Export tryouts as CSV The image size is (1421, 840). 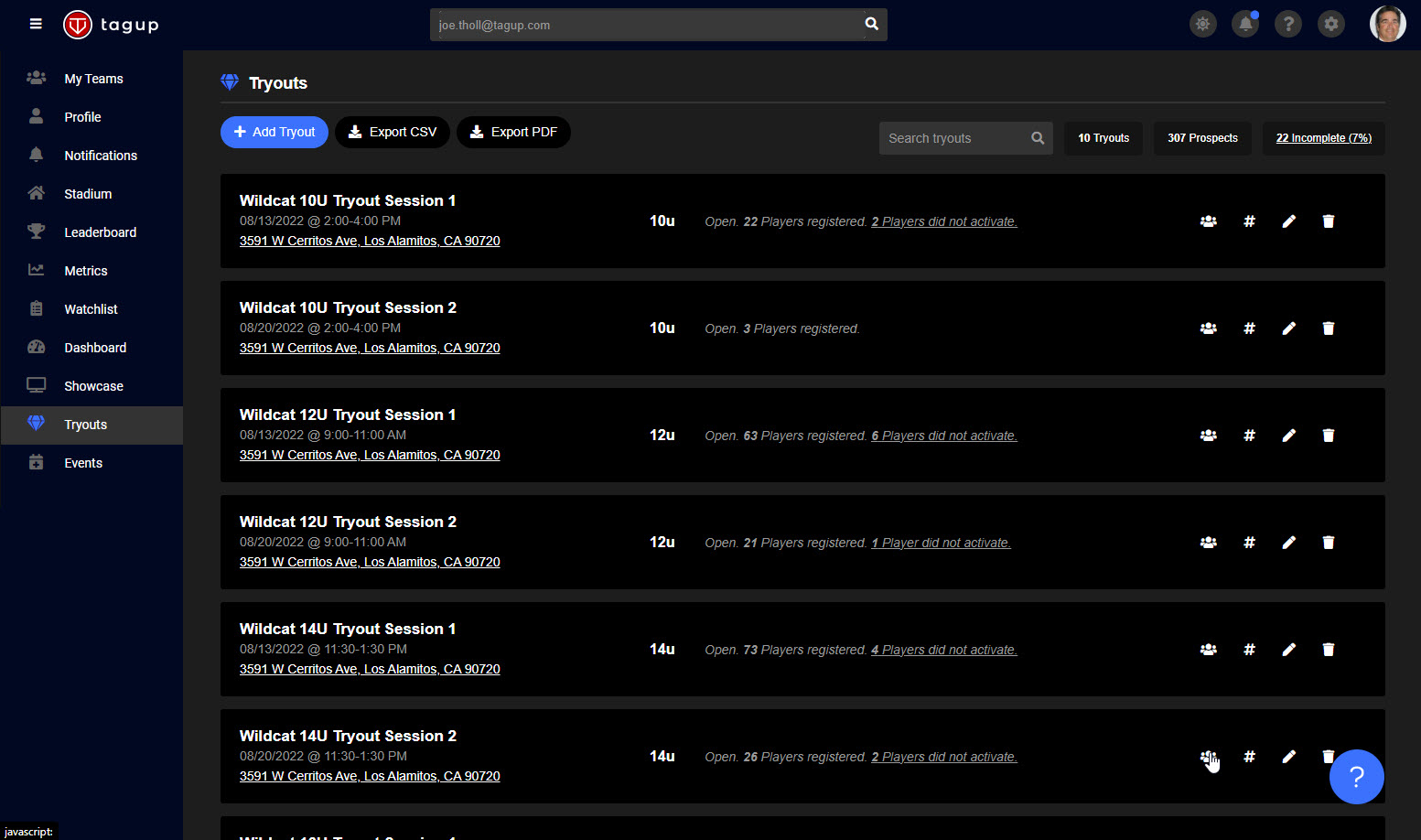[393, 132]
